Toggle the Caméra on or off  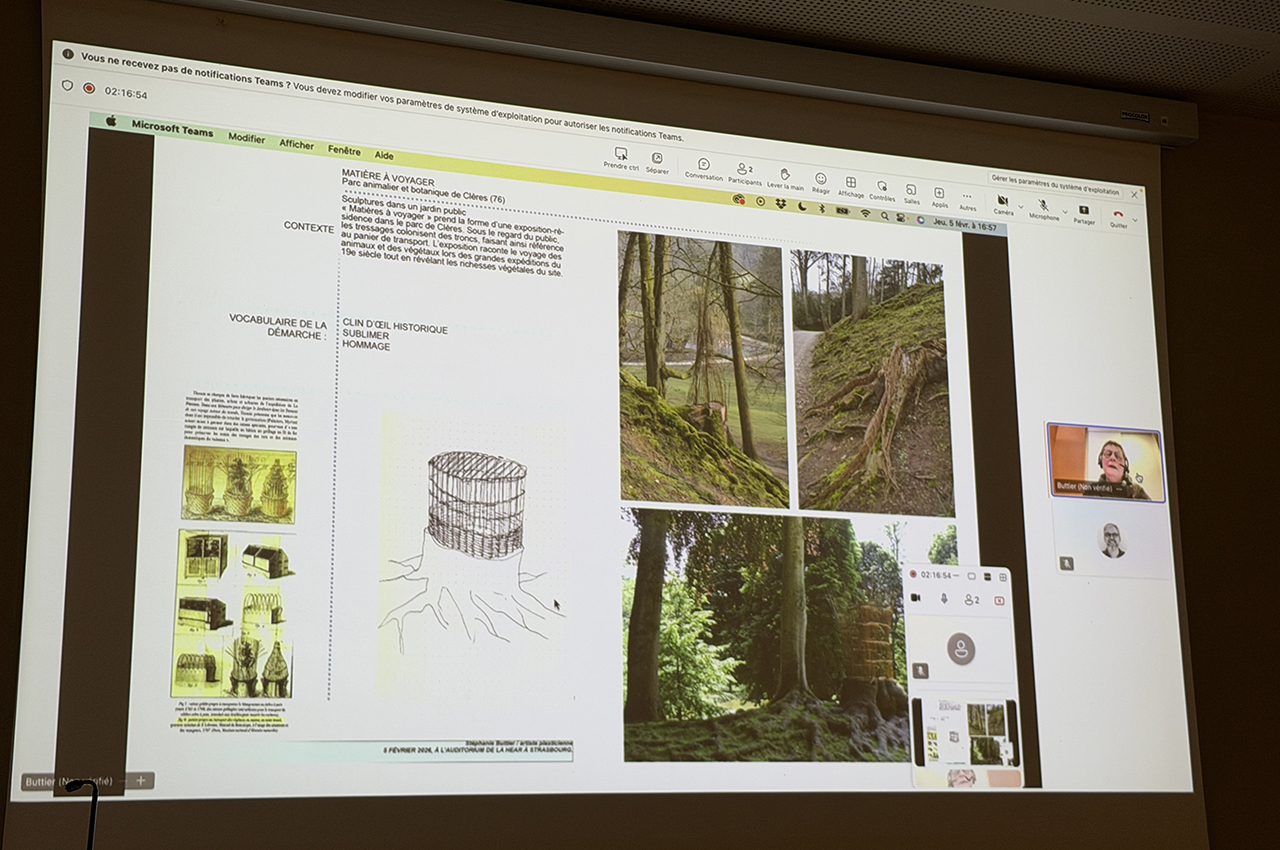coord(1003,200)
